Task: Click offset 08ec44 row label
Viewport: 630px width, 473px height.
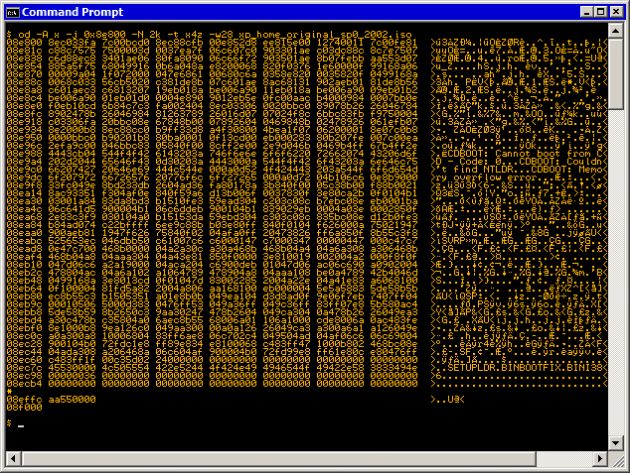Action: 24,352
